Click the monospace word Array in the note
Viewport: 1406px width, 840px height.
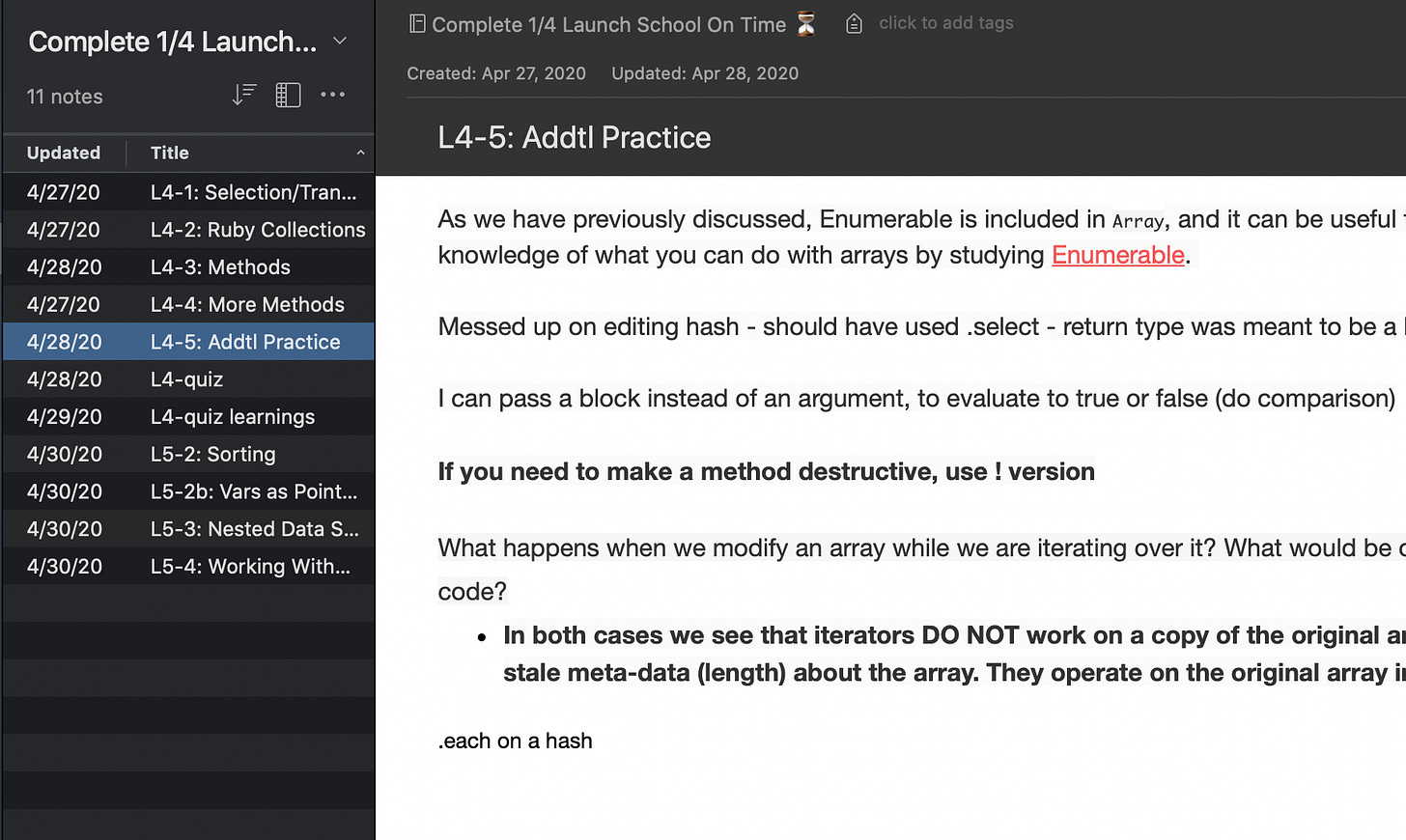(1138, 221)
